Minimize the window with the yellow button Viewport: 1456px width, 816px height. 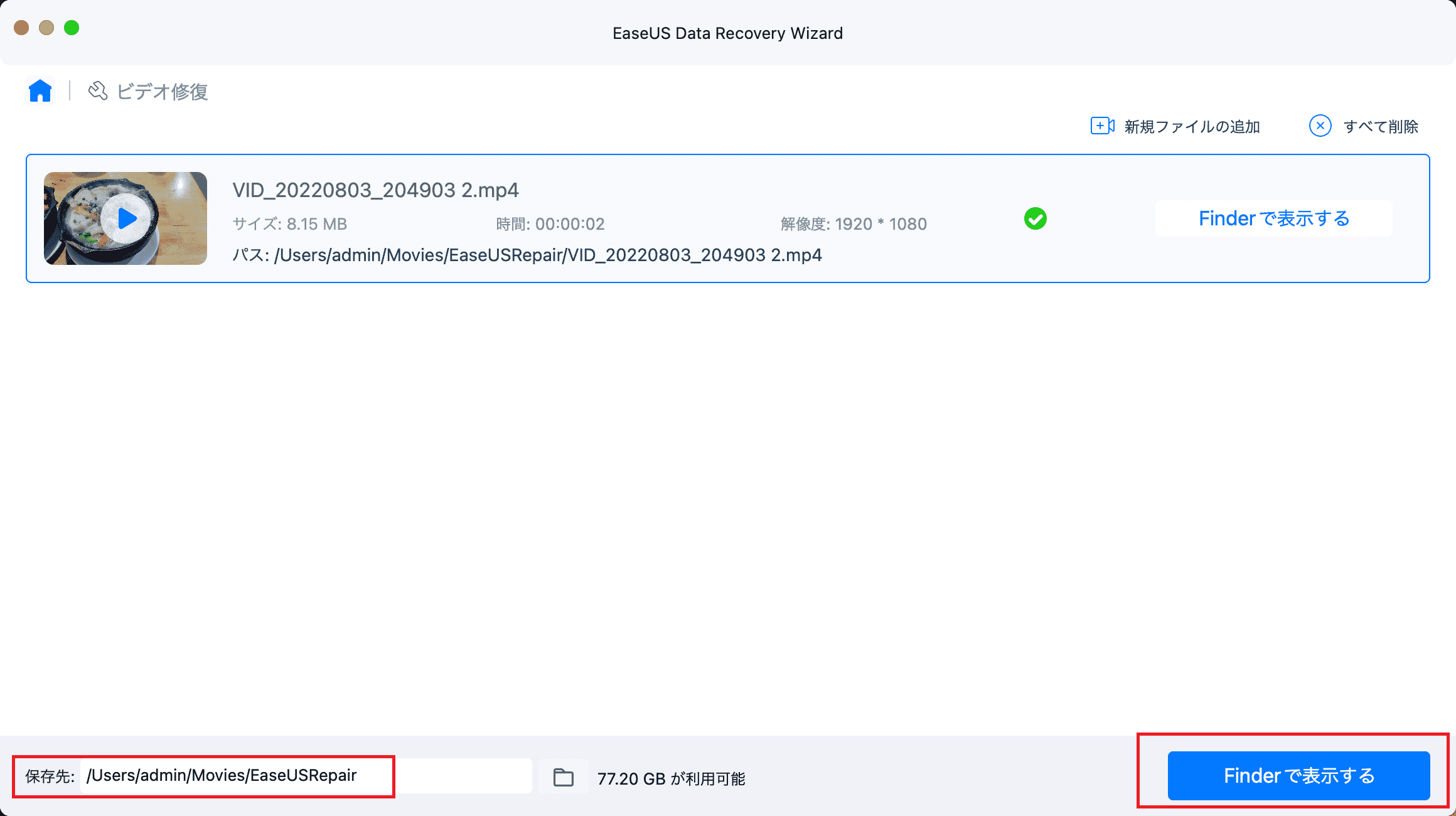(x=46, y=28)
